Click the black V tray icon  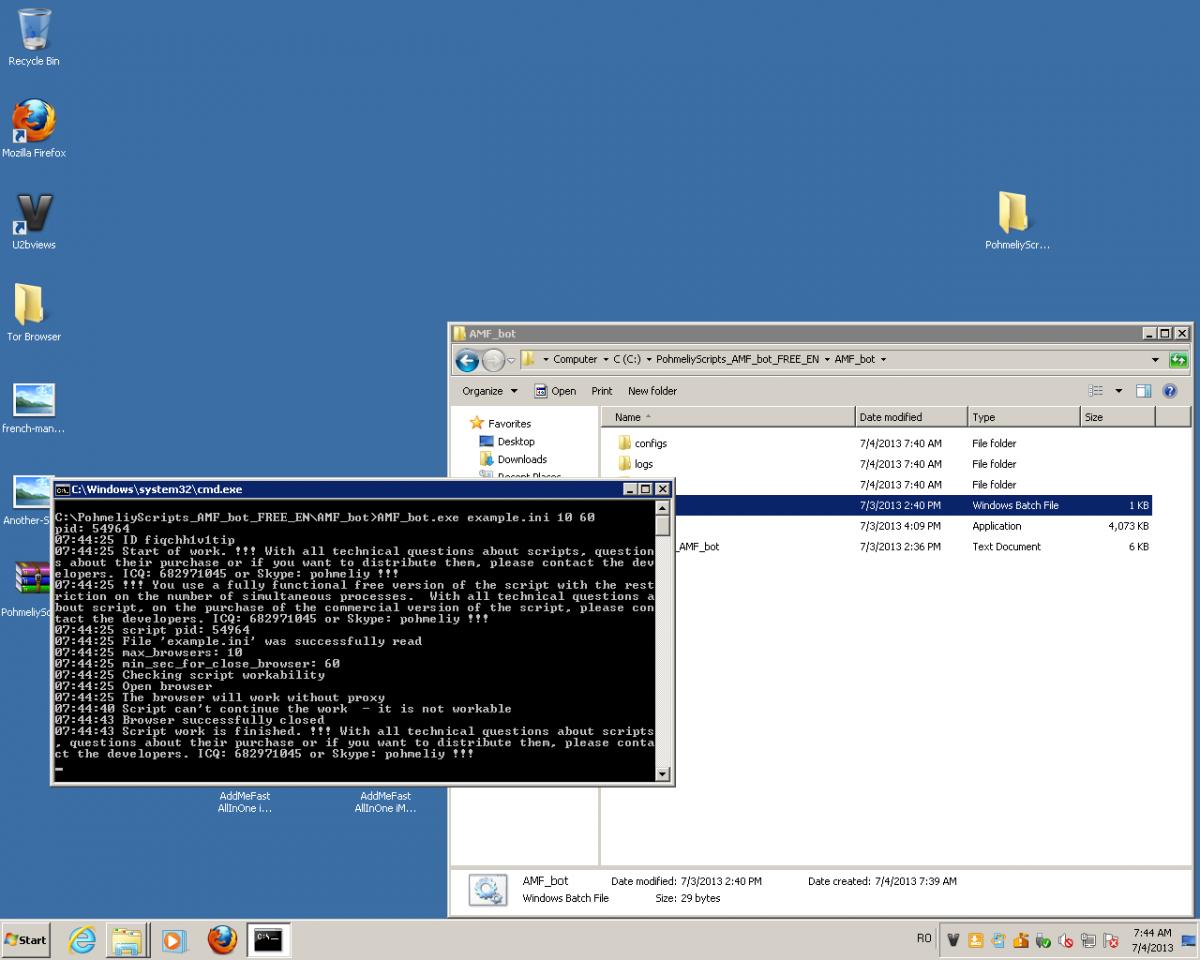coord(953,940)
